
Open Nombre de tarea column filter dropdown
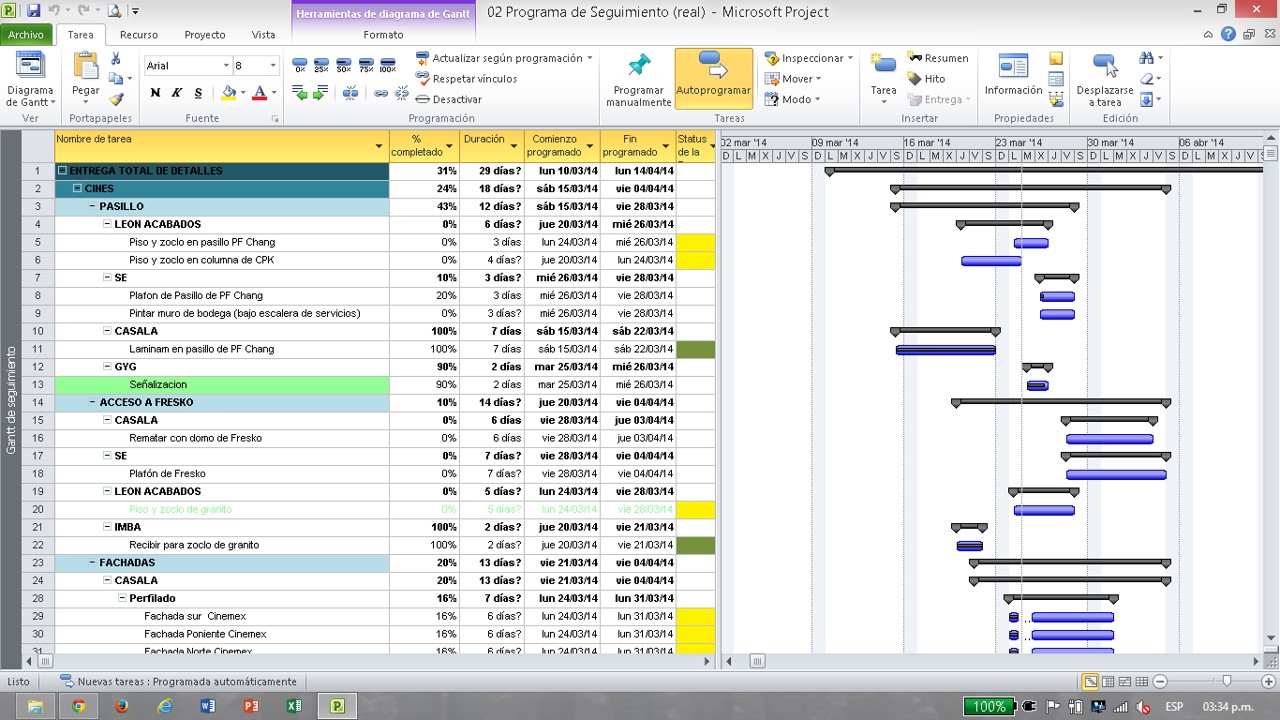(379, 148)
